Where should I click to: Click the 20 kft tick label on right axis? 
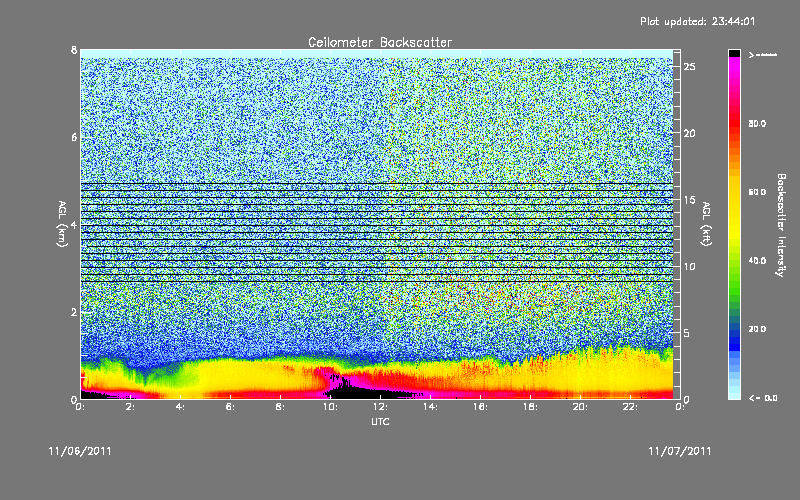[x=689, y=133]
